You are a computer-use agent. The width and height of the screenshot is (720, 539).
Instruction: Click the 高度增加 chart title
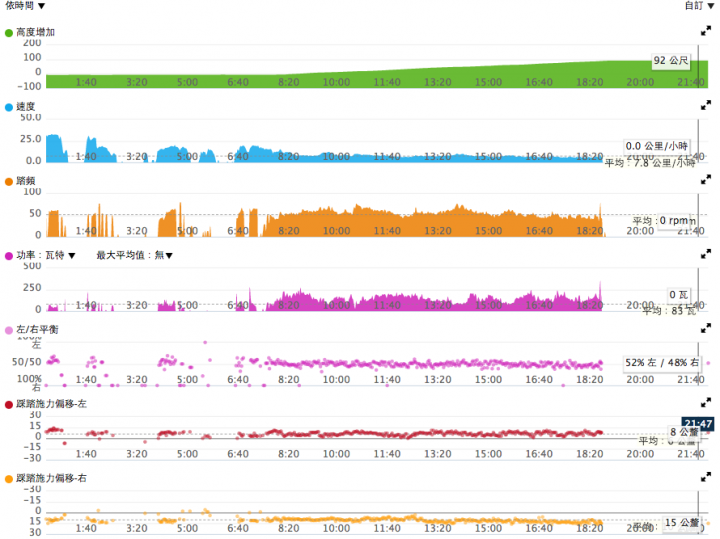pos(35,32)
